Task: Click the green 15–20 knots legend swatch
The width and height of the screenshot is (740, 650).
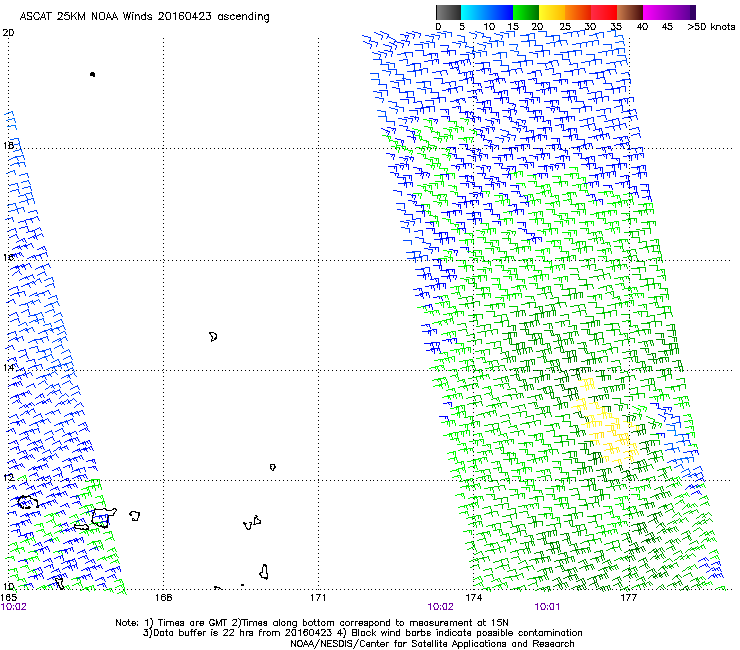Action: click(x=526, y=12)
